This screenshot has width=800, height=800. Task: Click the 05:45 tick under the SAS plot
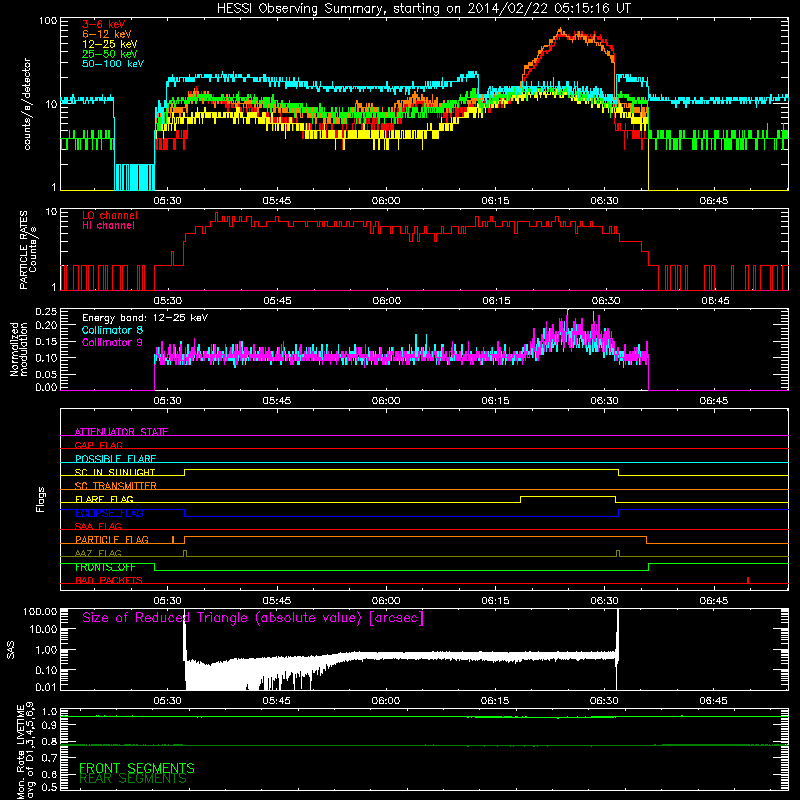(x=277, y=701)
